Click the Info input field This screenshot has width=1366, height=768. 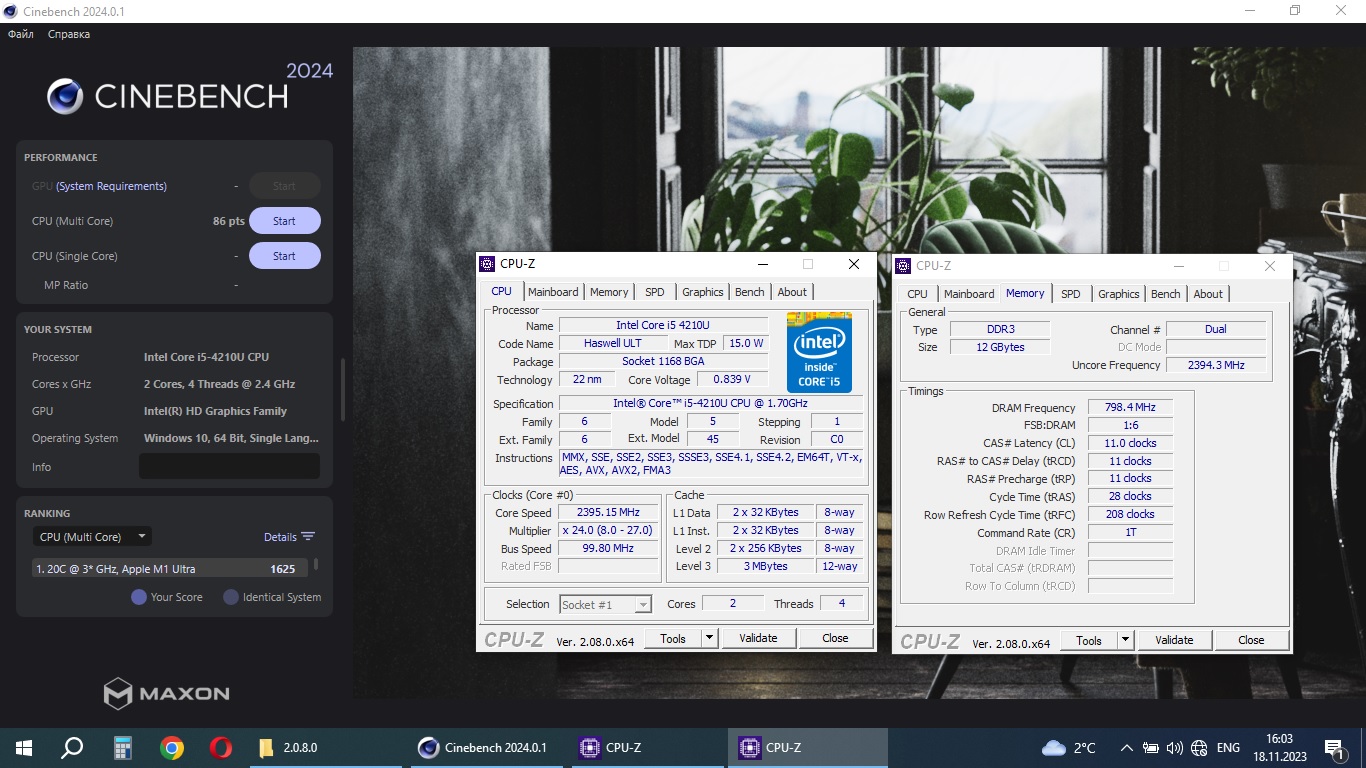(229, 466)
